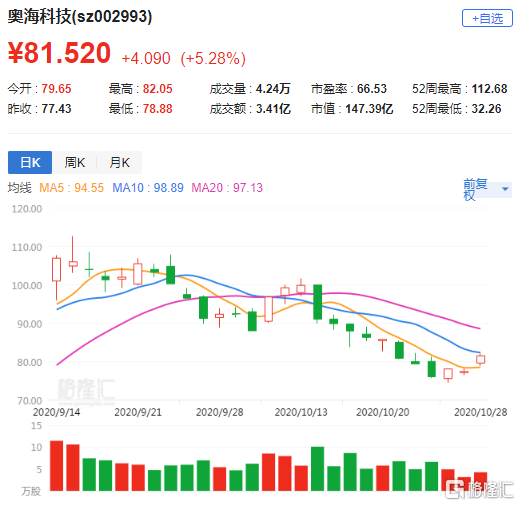520x506 pixels.
Task: Click the 2020/9/28 date axis label
Action: 219,412
